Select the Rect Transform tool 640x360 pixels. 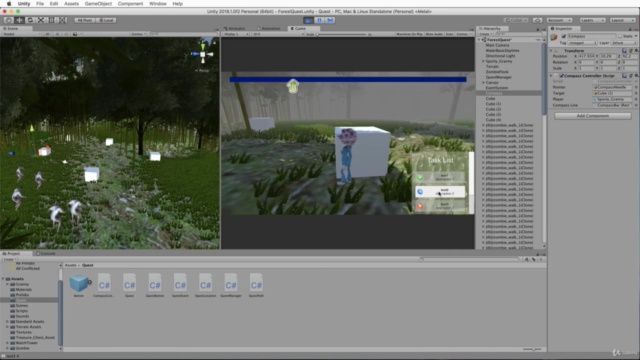click(51, 20)
